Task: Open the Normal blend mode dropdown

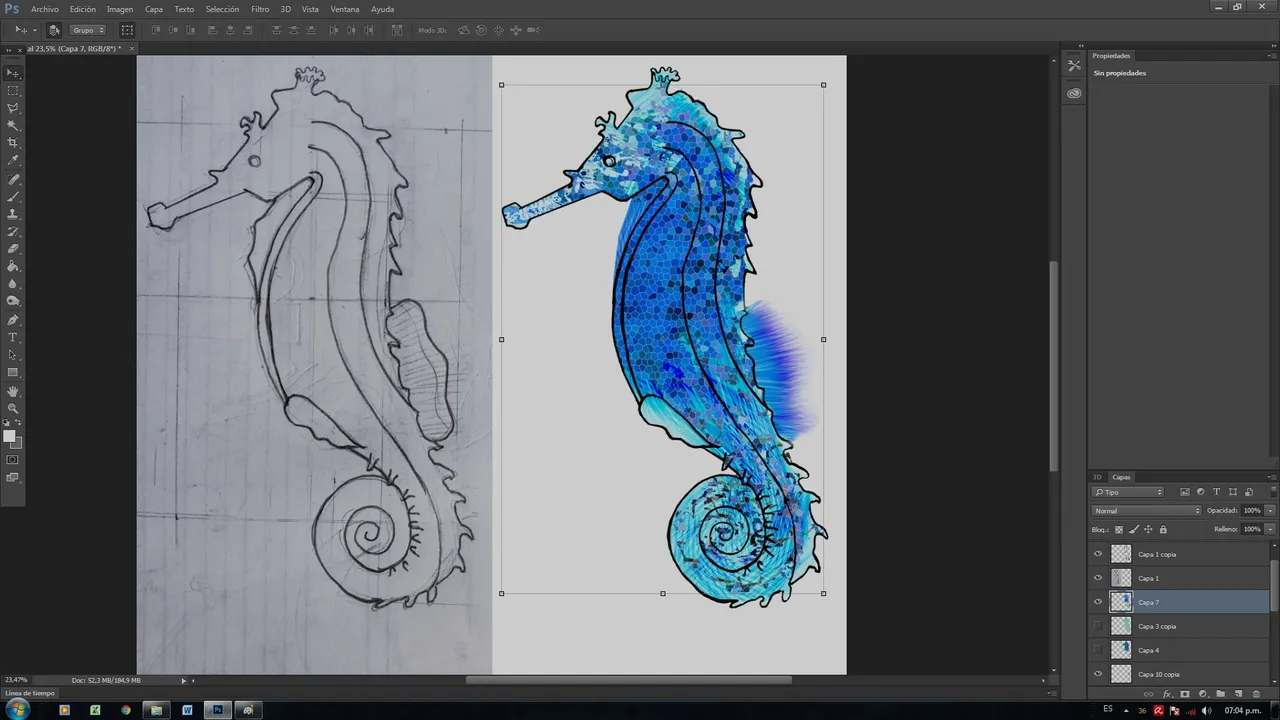Action: (1146, 511)
